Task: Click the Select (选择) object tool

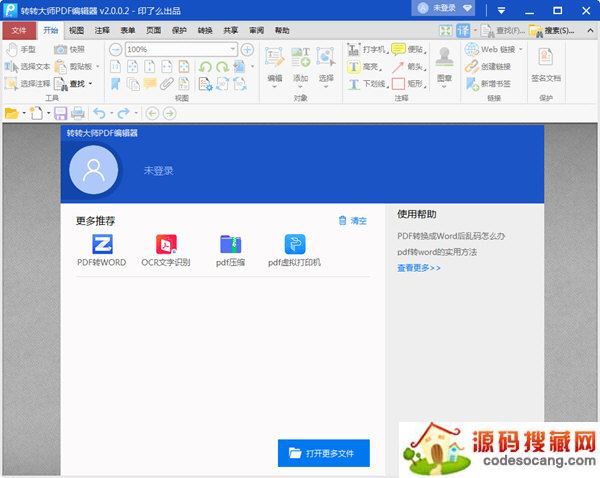Action: (326, 67)
